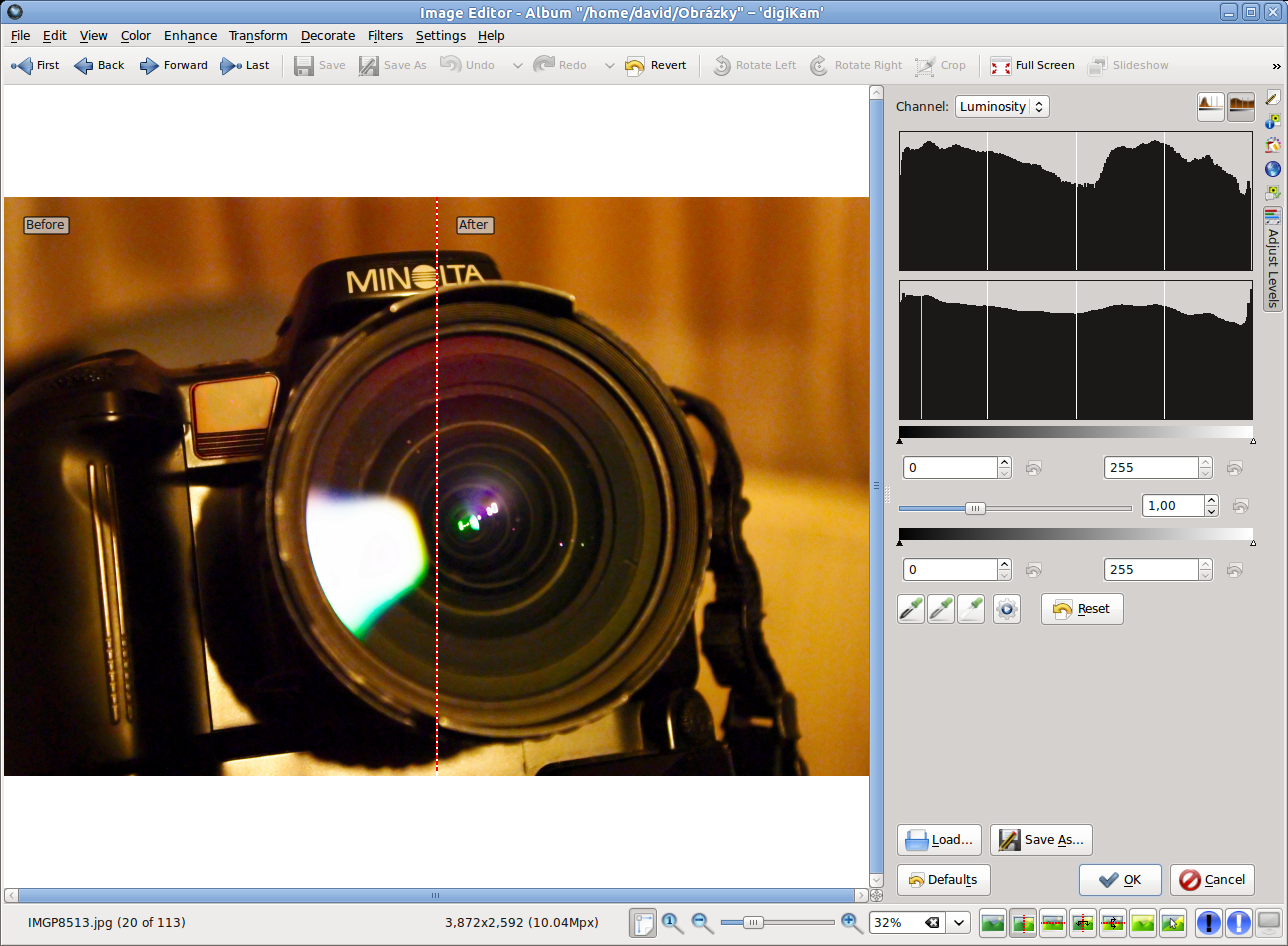Image resolution: width=1288 pixels, height=946 pixels.
Task: Click the Rotate Right toolbar button
Action: point(856,65)
